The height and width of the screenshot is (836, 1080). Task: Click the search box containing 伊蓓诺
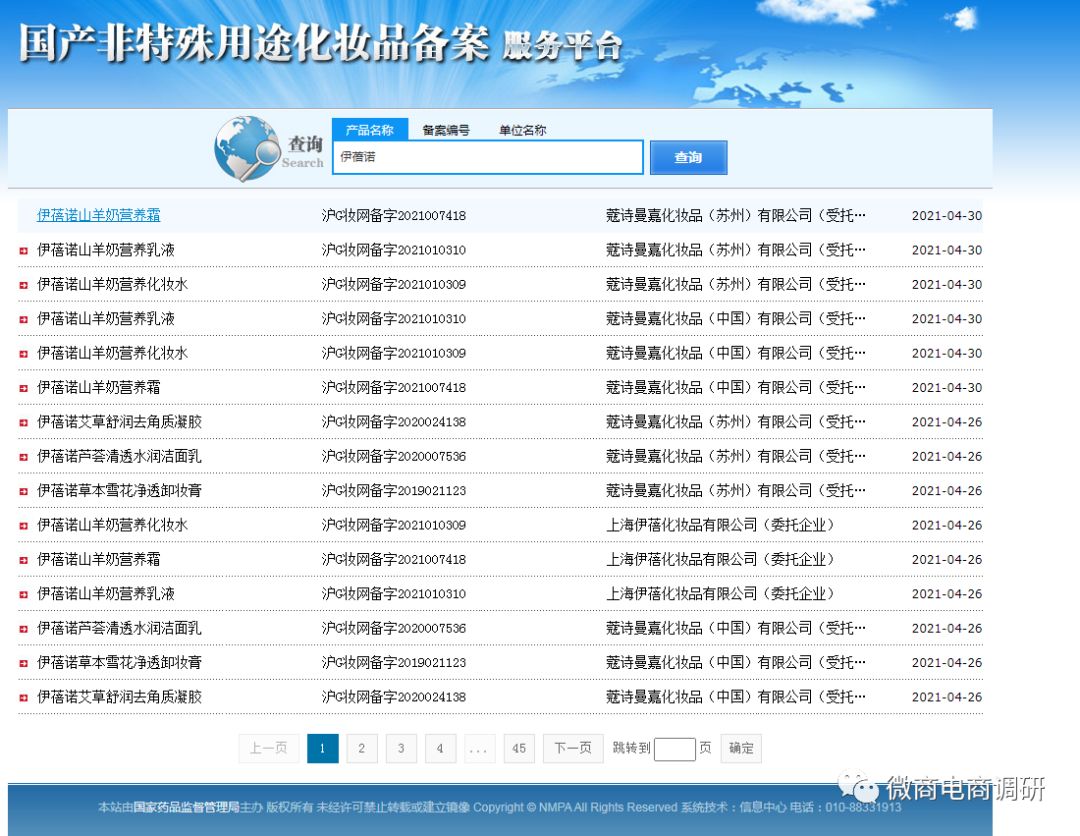pyautogui.click(x=487, y=157)
